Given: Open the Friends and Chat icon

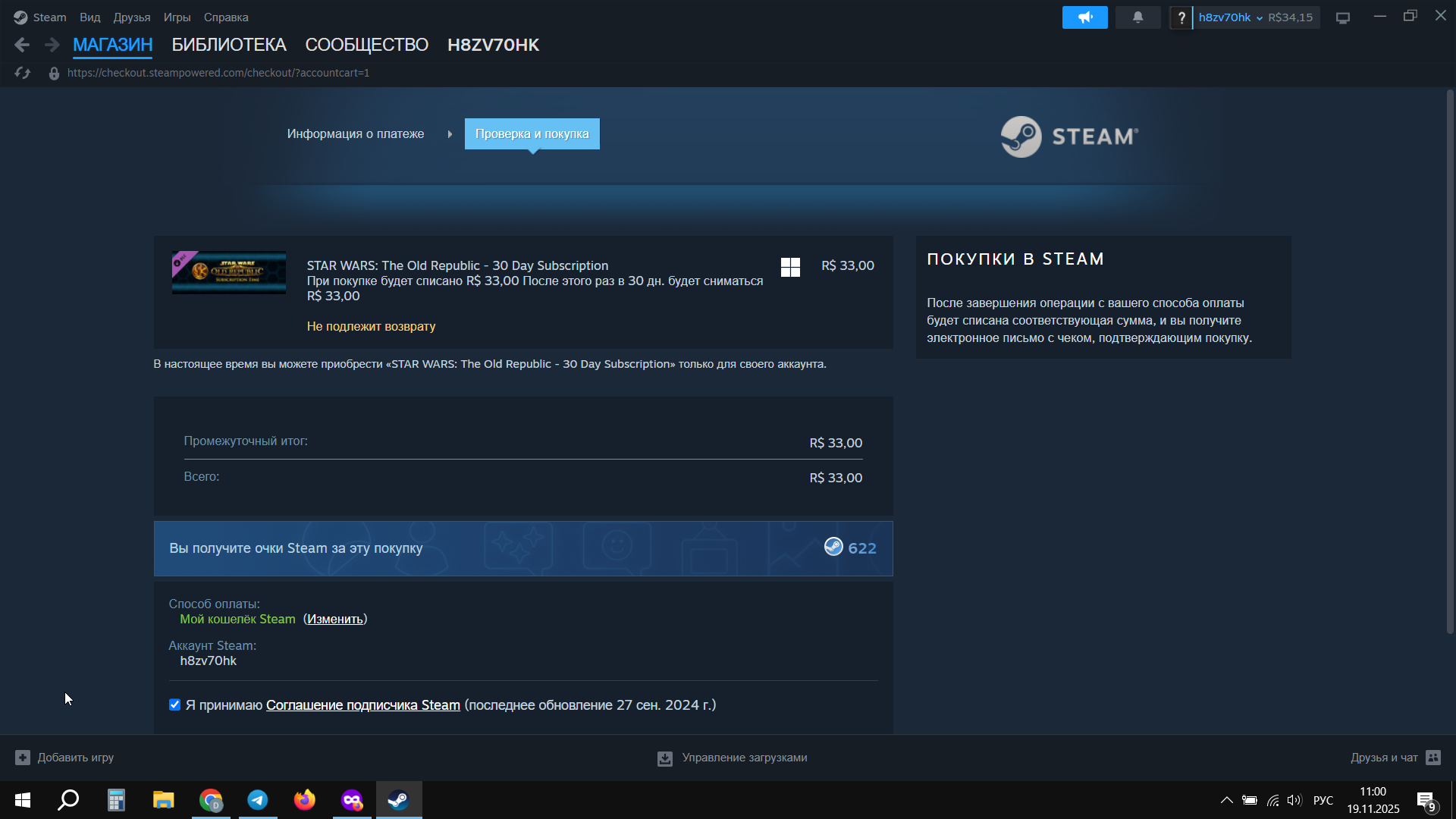Looking at the screenshot, I should tap(1433, 758).
